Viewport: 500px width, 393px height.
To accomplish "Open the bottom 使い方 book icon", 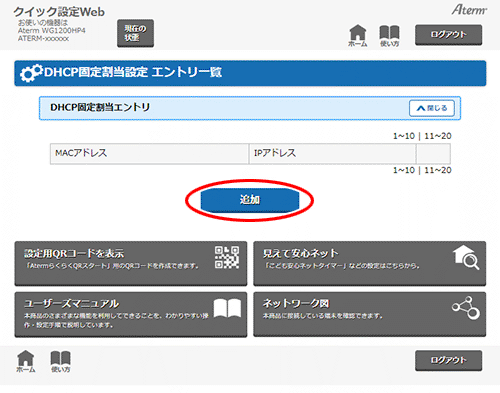I will 60,361.
